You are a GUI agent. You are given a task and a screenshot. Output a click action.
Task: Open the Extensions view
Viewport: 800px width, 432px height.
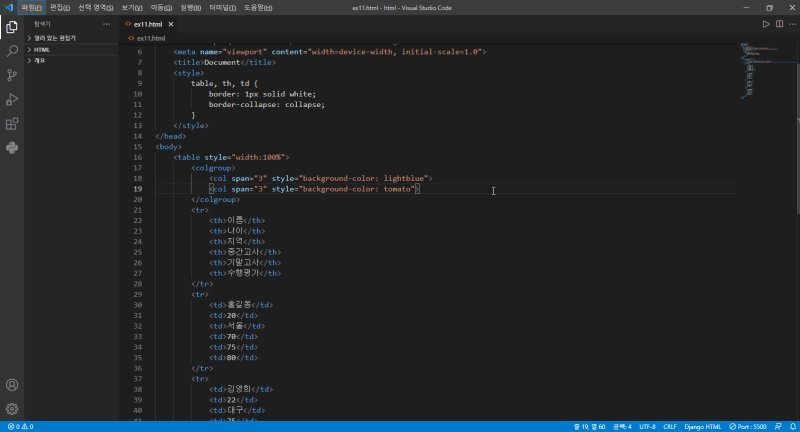tap(12, 123)
